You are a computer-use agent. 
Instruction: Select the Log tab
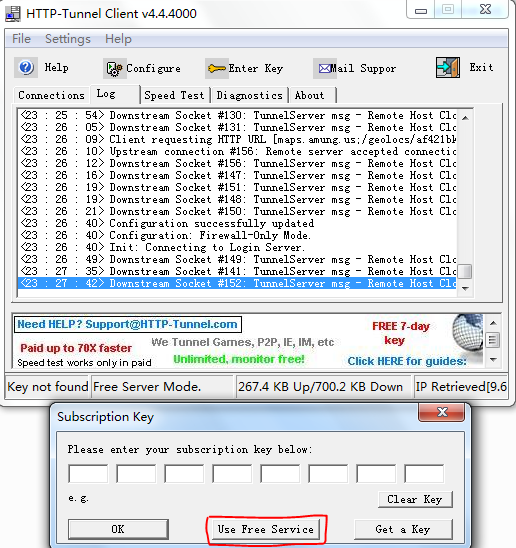(x=115, y=94)
